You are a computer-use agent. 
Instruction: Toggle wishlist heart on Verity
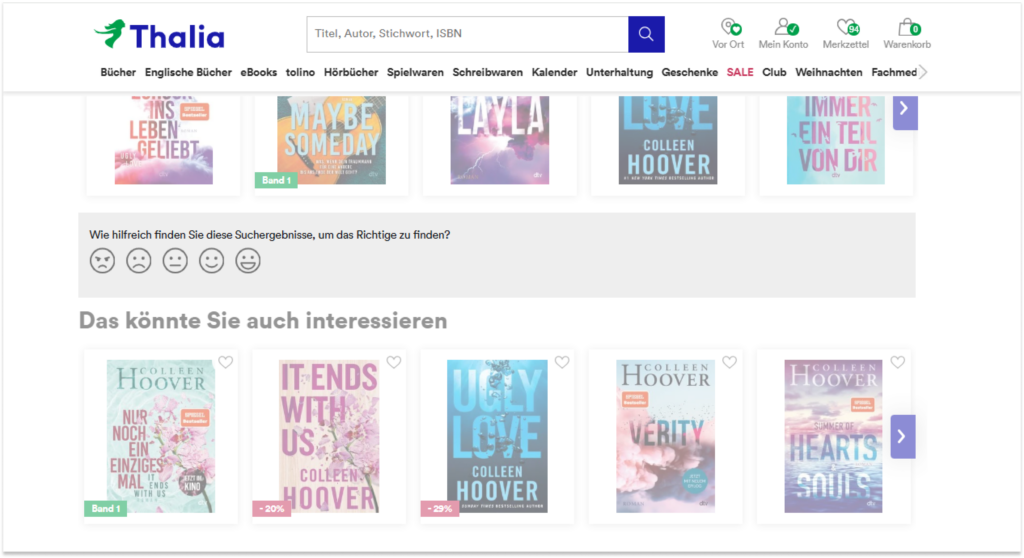729,362
